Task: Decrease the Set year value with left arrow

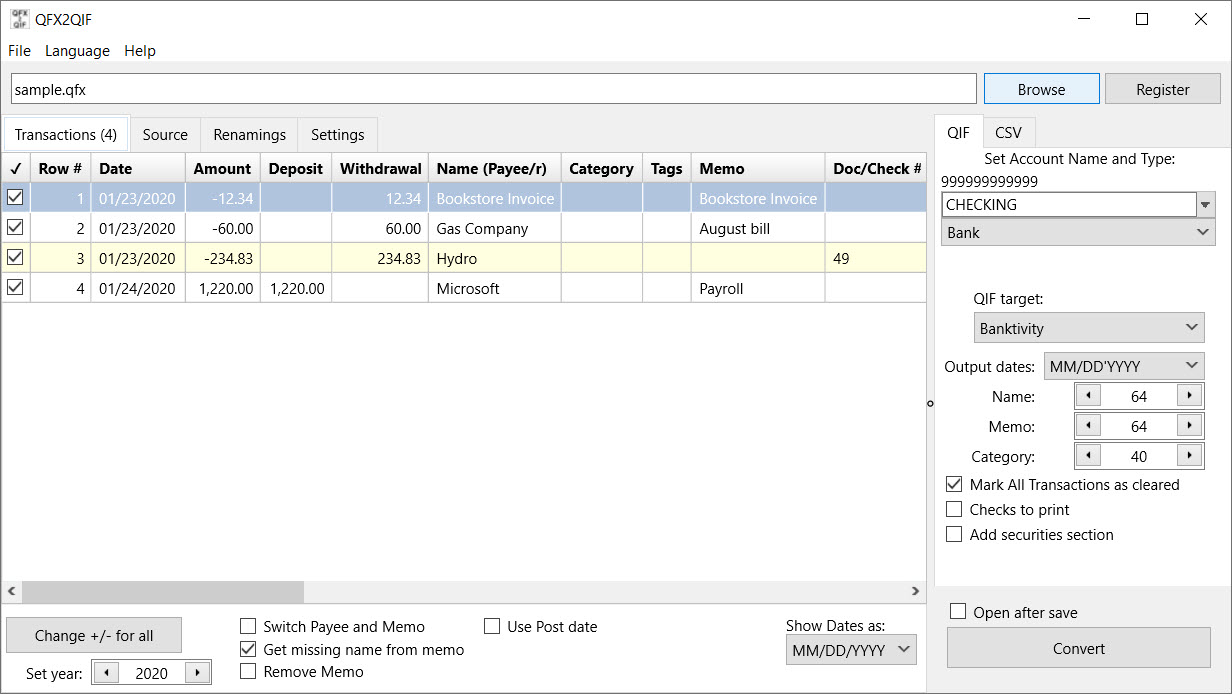Action: pyautogui.click(x=107, y=673)
